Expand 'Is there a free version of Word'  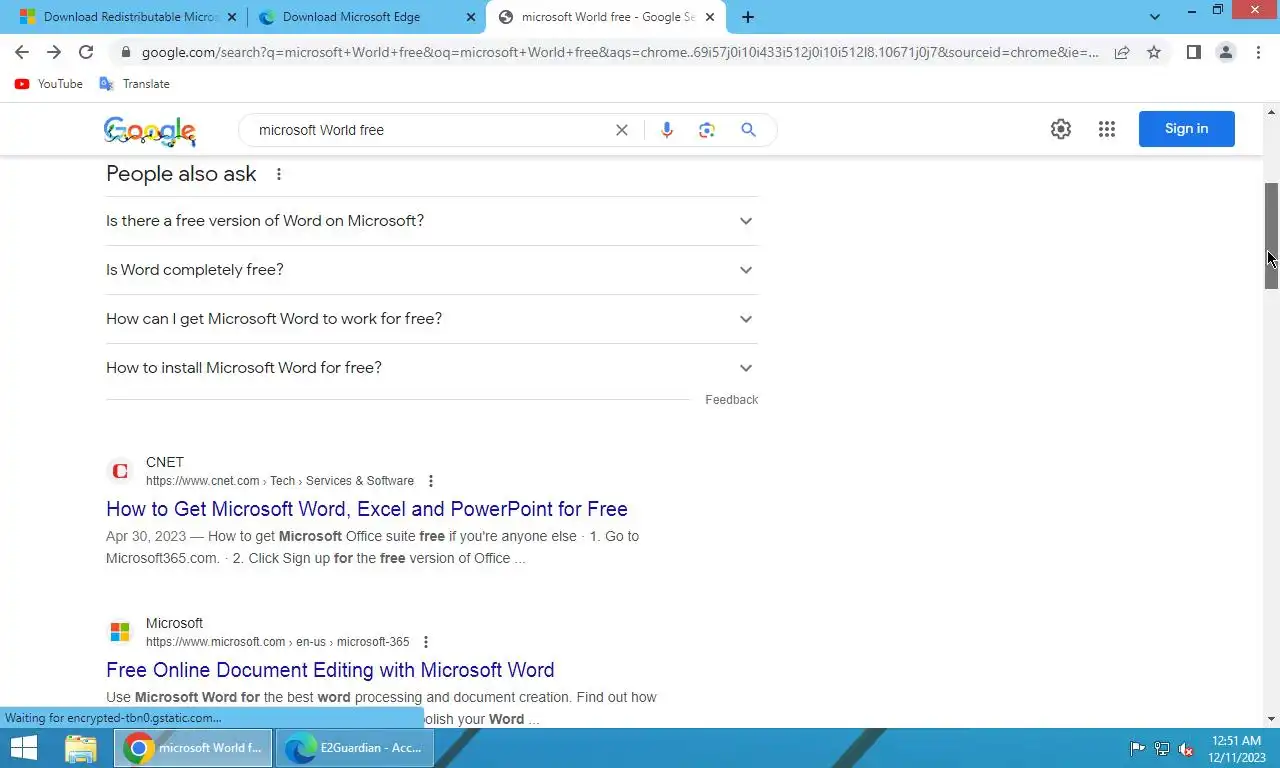(432, 221)
